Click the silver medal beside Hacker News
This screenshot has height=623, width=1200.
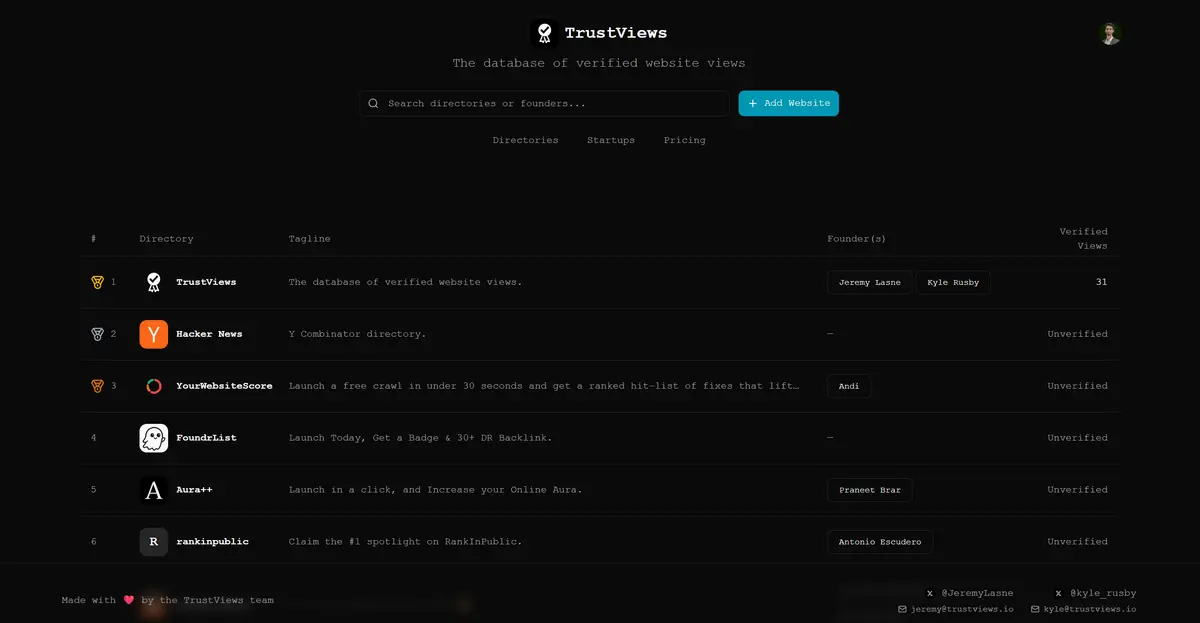(97, 334)
